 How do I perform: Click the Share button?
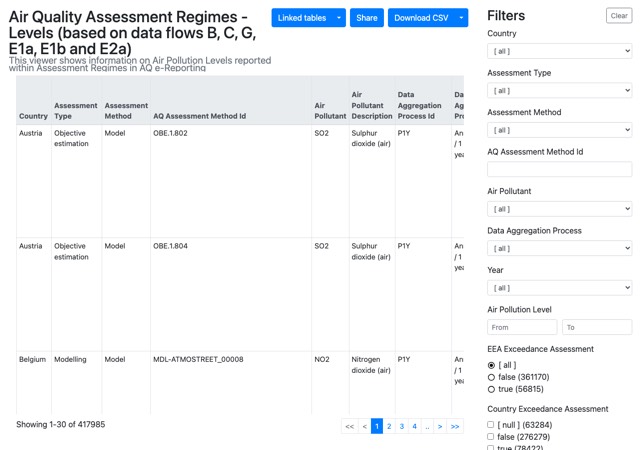coord(367,18)
